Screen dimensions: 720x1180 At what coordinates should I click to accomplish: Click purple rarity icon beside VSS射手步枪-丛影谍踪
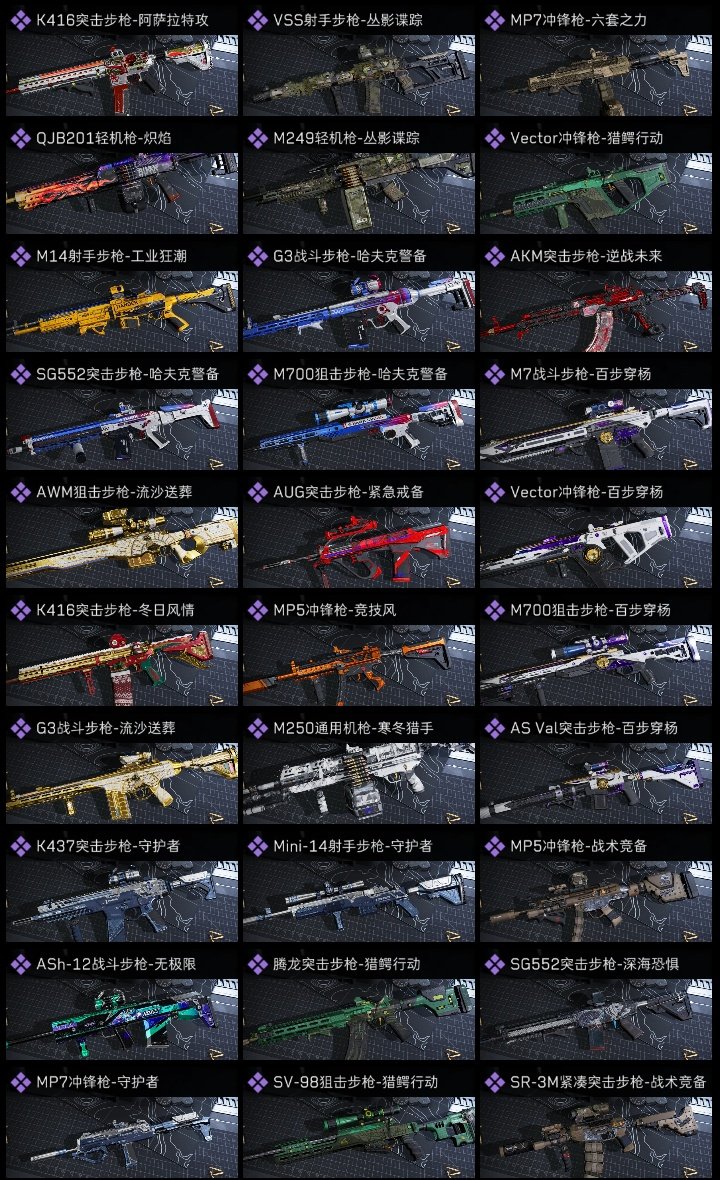pos(257,20)
